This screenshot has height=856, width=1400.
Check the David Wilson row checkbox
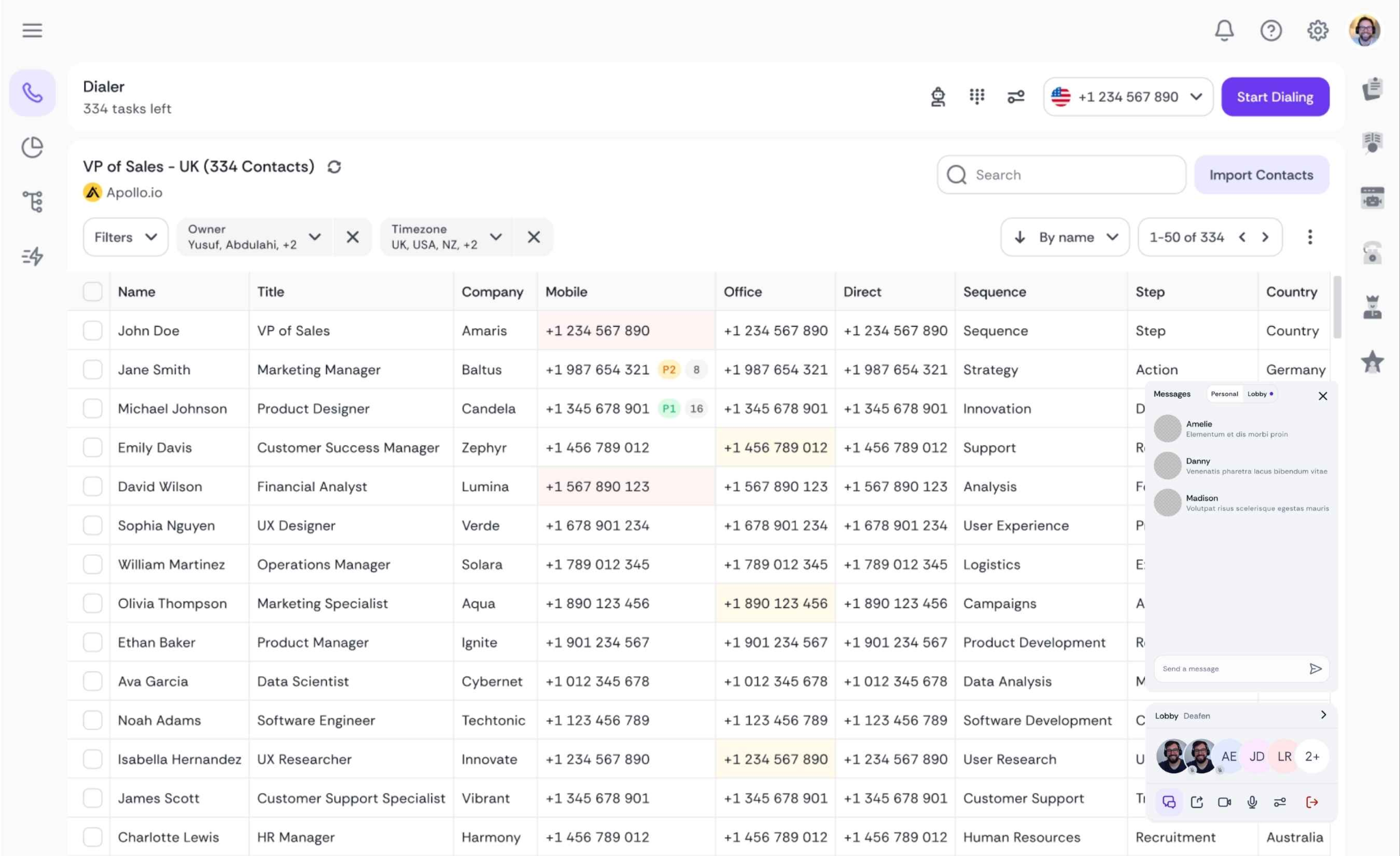92,486
